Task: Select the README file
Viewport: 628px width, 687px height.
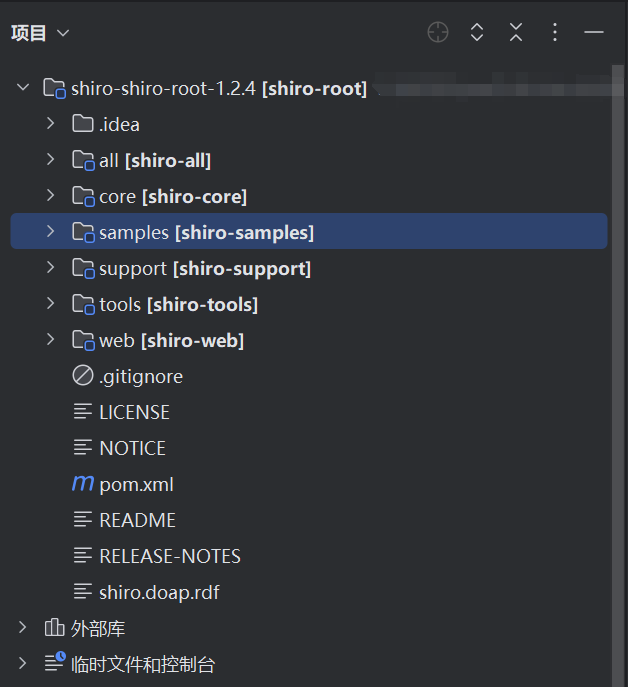Action: click(137, 520)
